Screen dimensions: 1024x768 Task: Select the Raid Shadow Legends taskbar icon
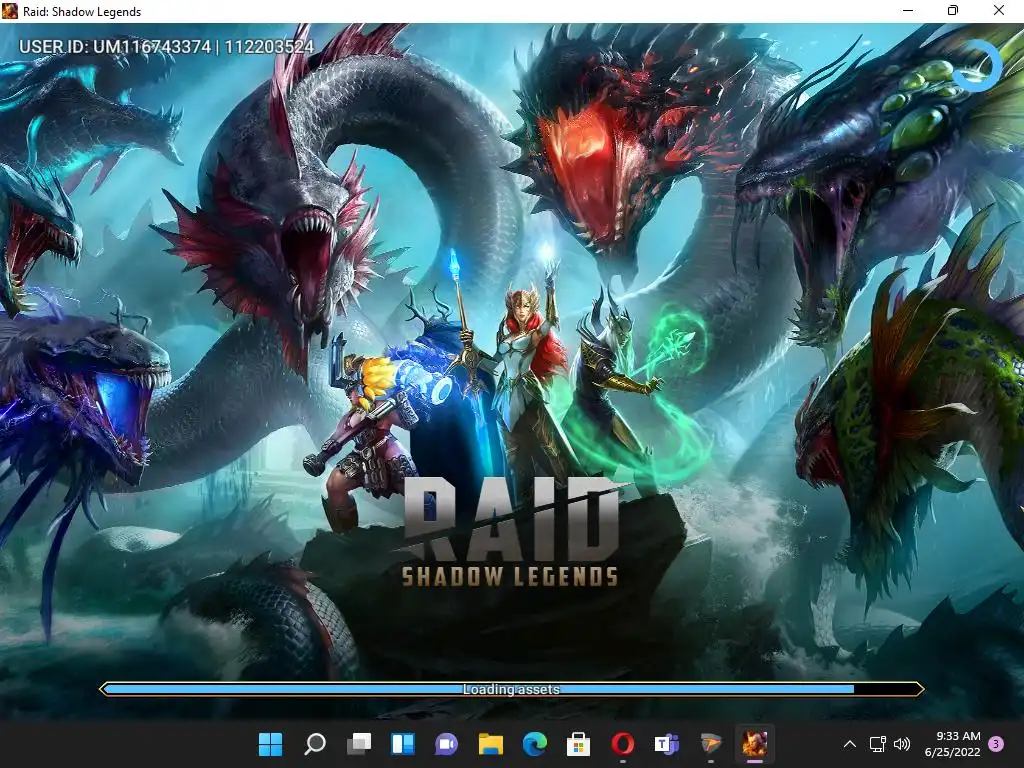[754, 744]
